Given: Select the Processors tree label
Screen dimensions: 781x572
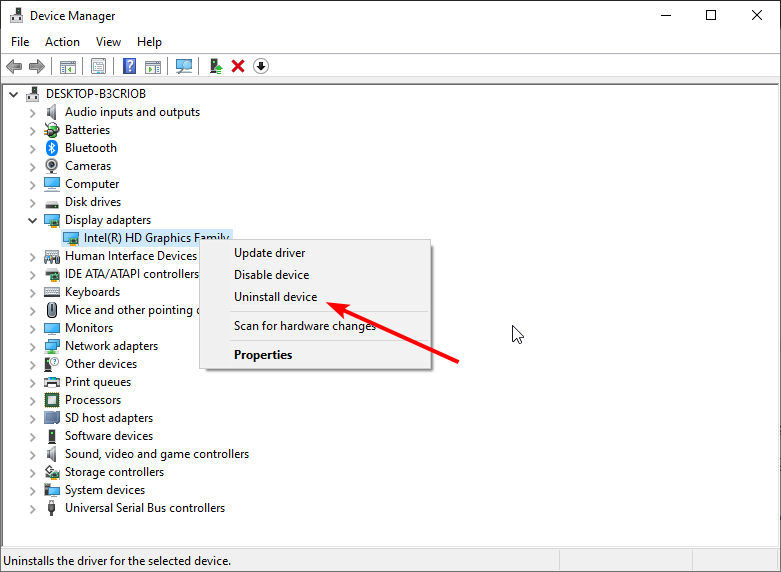Looking at the screenshot, I should pos(93,400).
